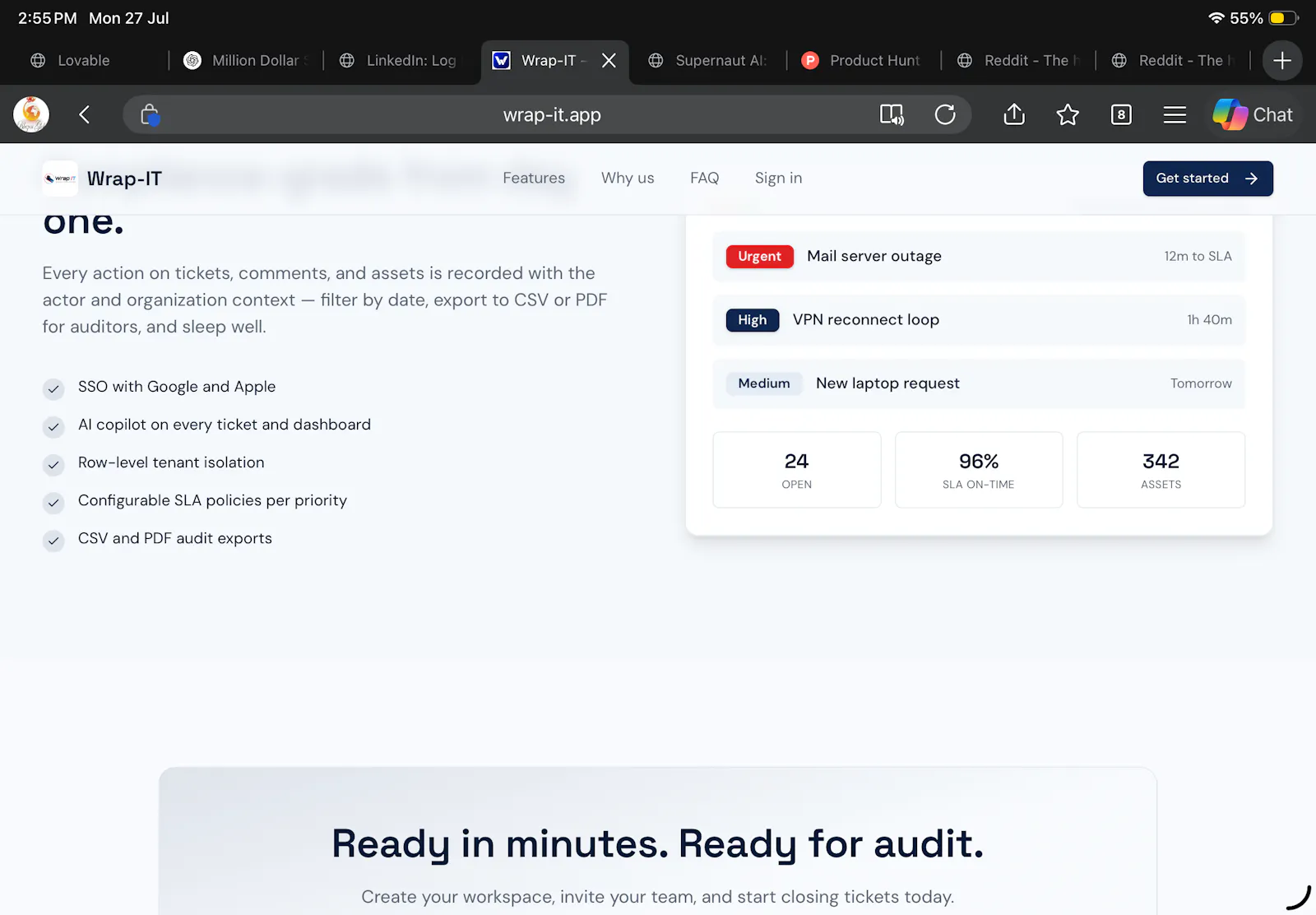The height and width of the screenshot is (915, 1316).
Task: Open the browser hamburger menu
Action: pos(1175,115)
